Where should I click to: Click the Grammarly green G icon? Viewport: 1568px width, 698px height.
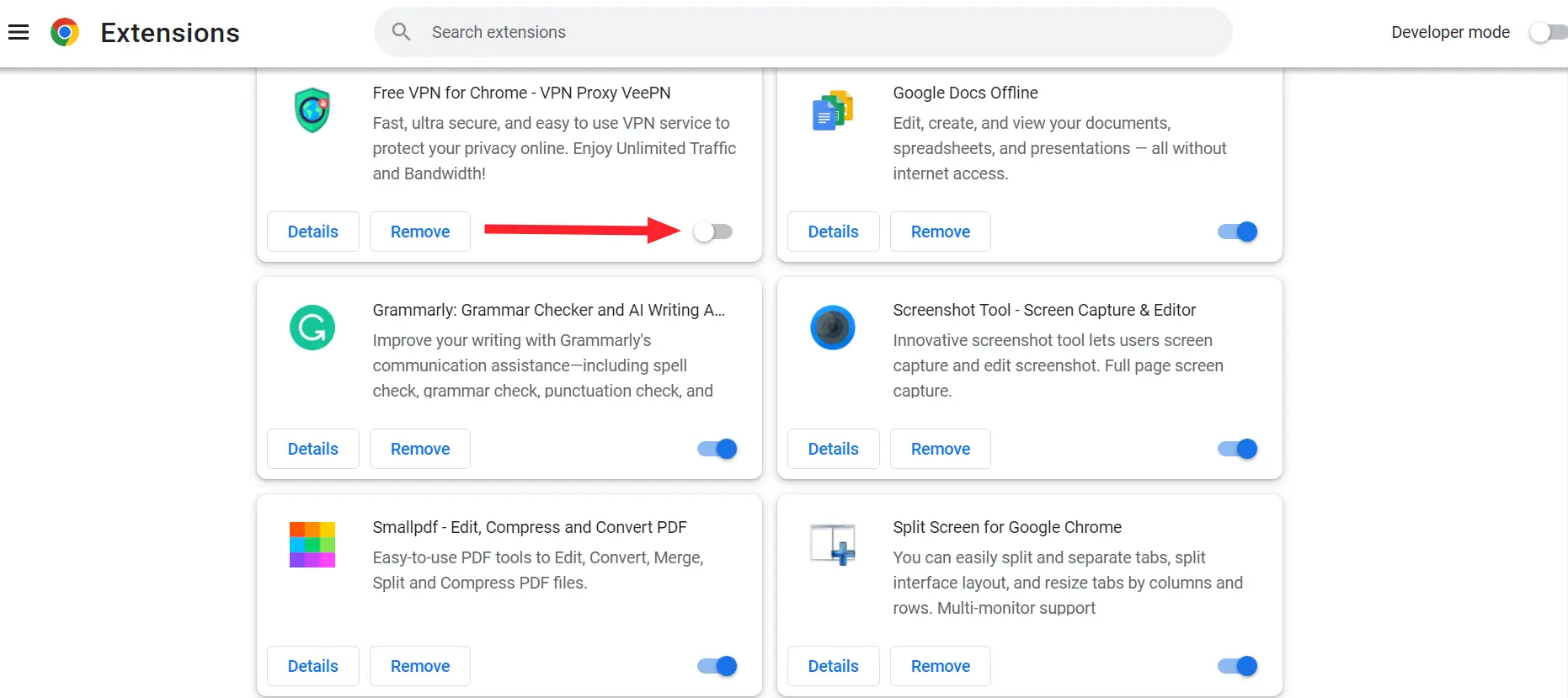(x=312, y=328)
